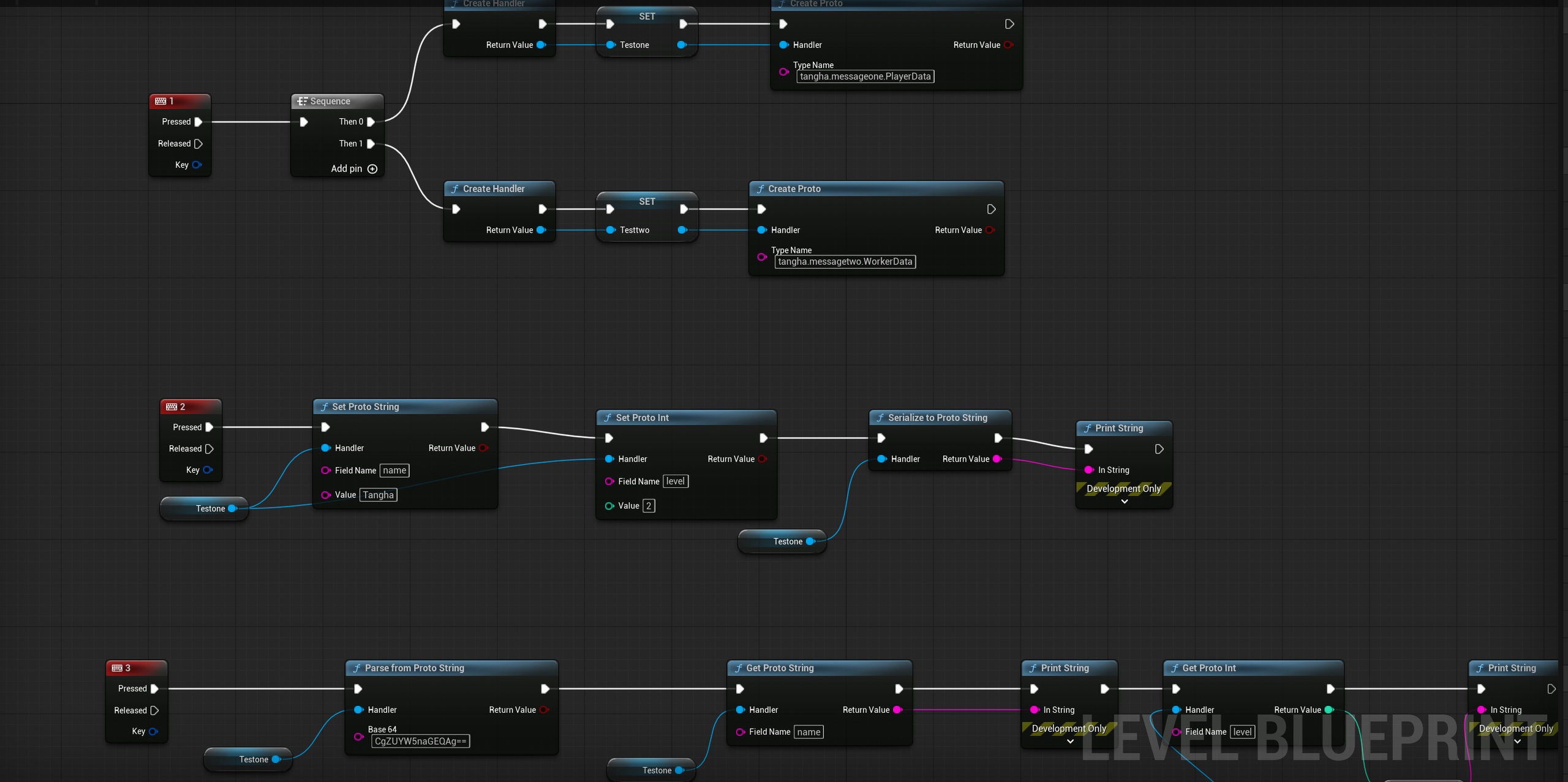Screen dimensions: 1568x782
Task: Expand Print String node after Get Proto Int
Action: coord(1517,742)
